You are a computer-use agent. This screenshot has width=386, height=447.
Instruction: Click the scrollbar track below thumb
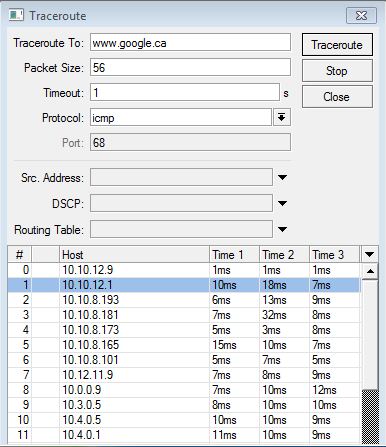click(x=370, y=417)
